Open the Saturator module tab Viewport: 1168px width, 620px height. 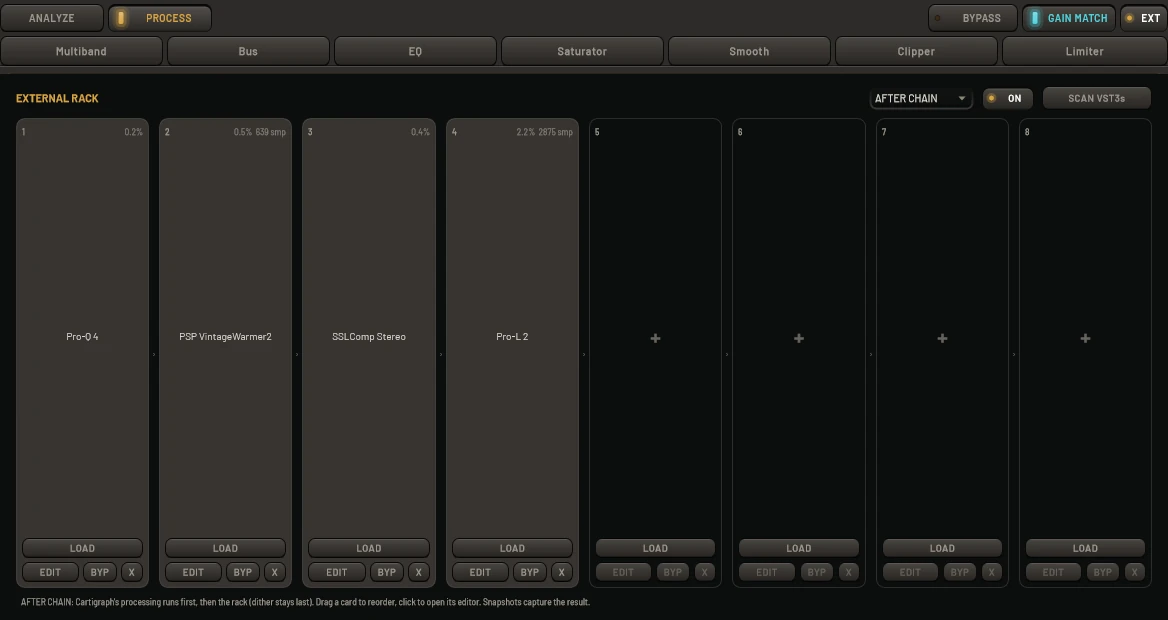[582, 51]
